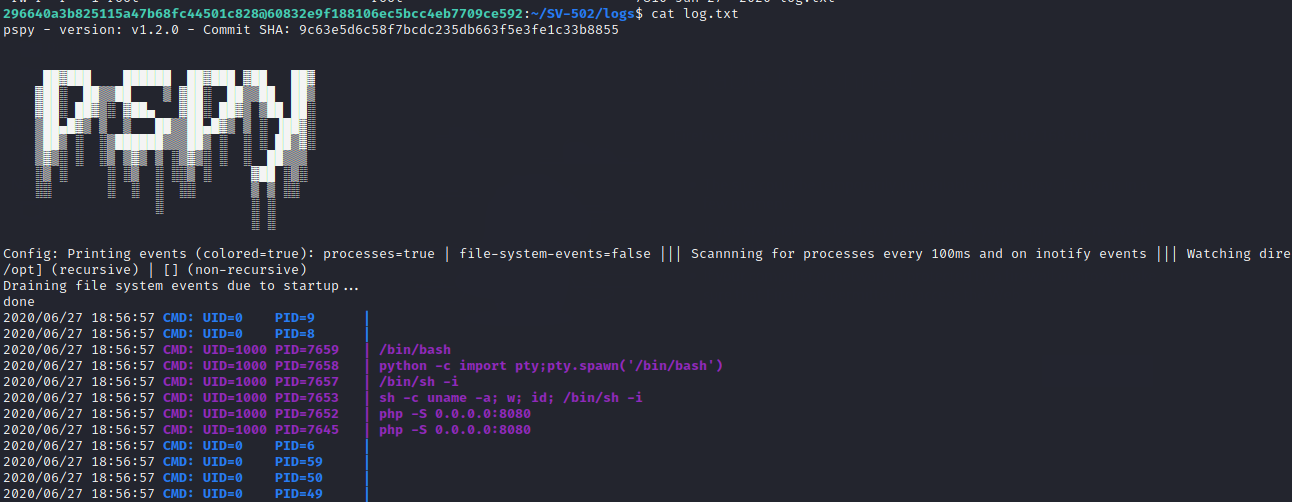Click the 'processes=true' setting

(x=379, y=254)
